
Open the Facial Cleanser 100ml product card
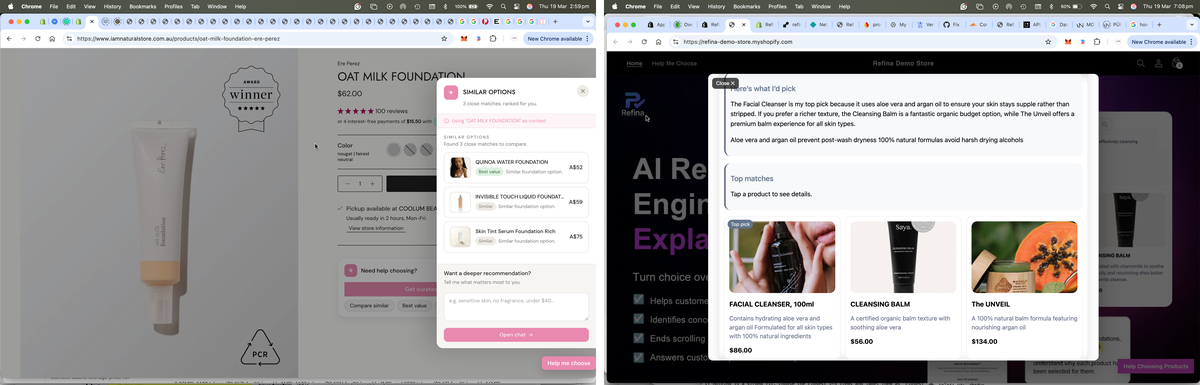(782, 289)
